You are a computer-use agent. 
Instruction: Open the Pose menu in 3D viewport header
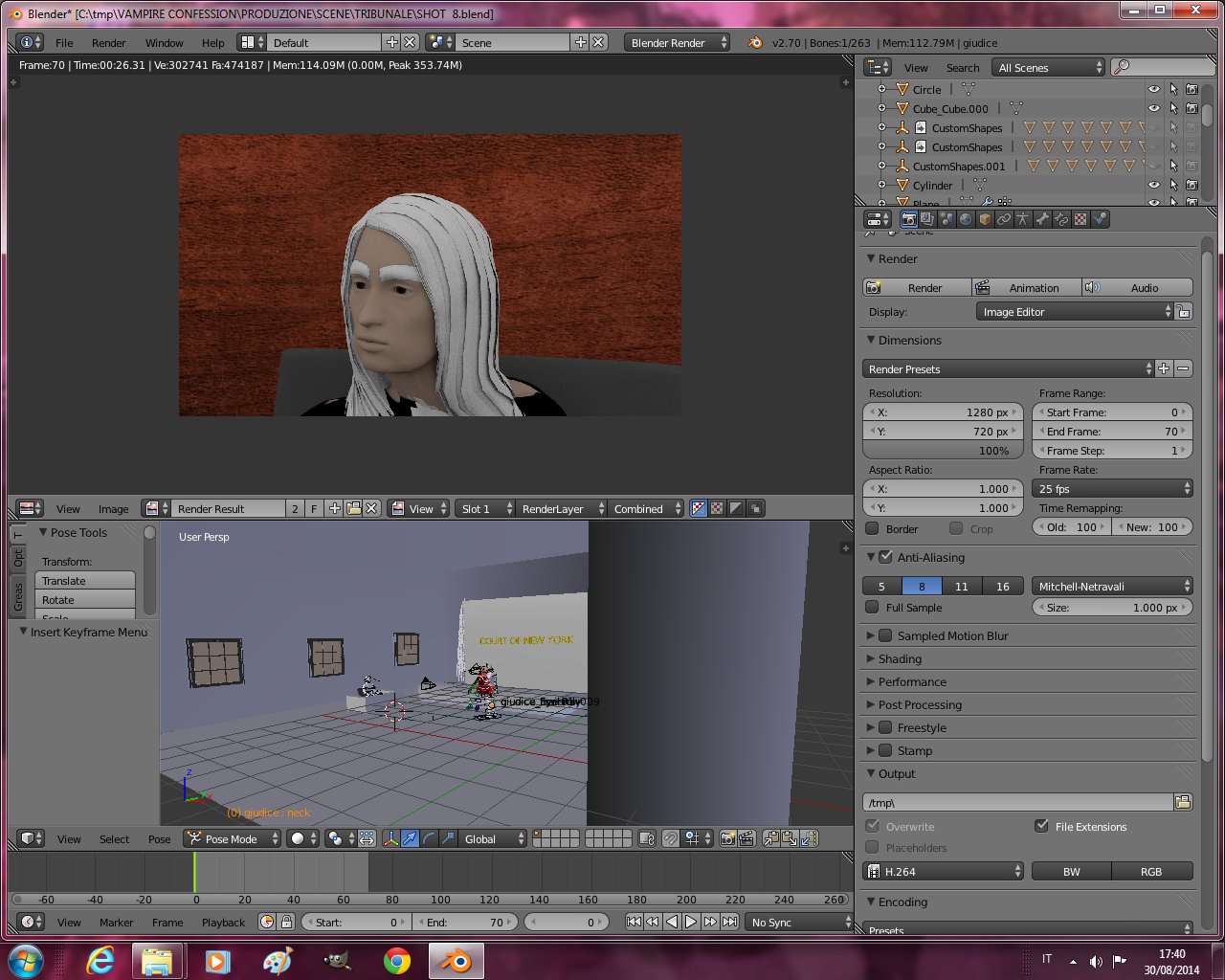click(159, 838)
